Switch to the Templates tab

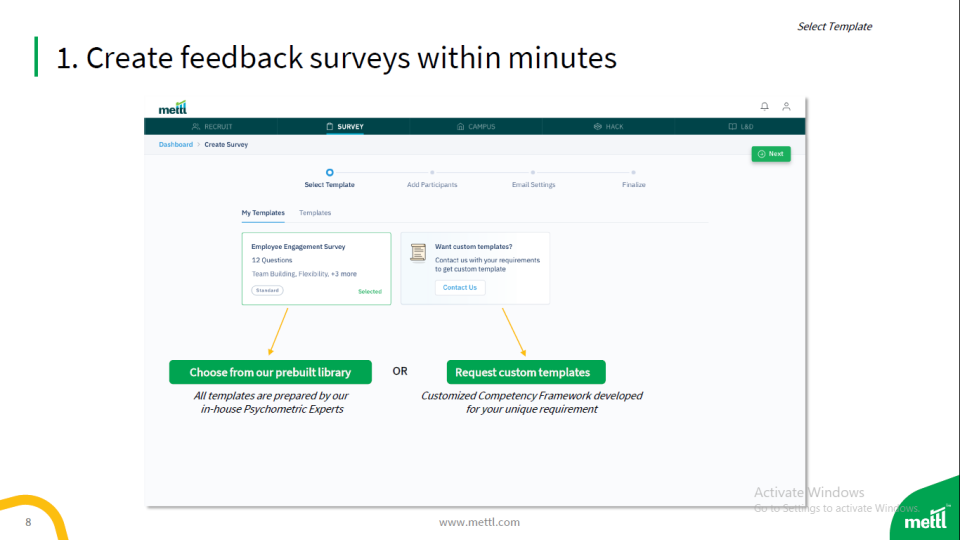[x=315, y=213]
